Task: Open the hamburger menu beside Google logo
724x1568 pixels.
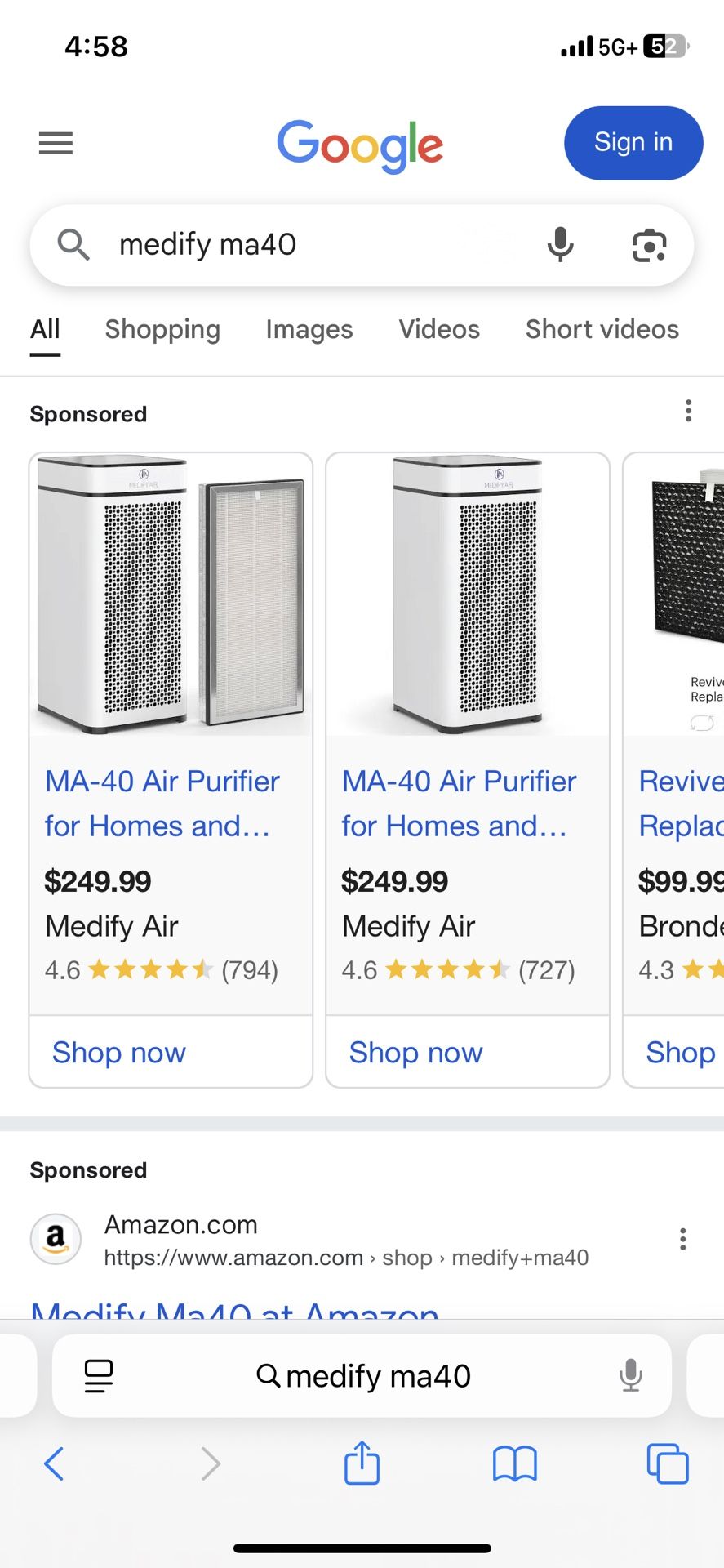Action: tap(55, 144)
